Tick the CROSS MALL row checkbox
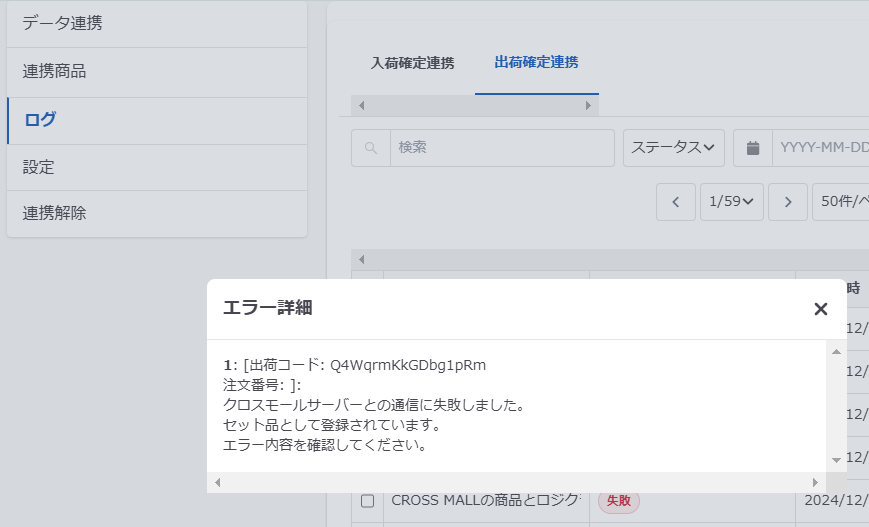 (x=367, y=500)
